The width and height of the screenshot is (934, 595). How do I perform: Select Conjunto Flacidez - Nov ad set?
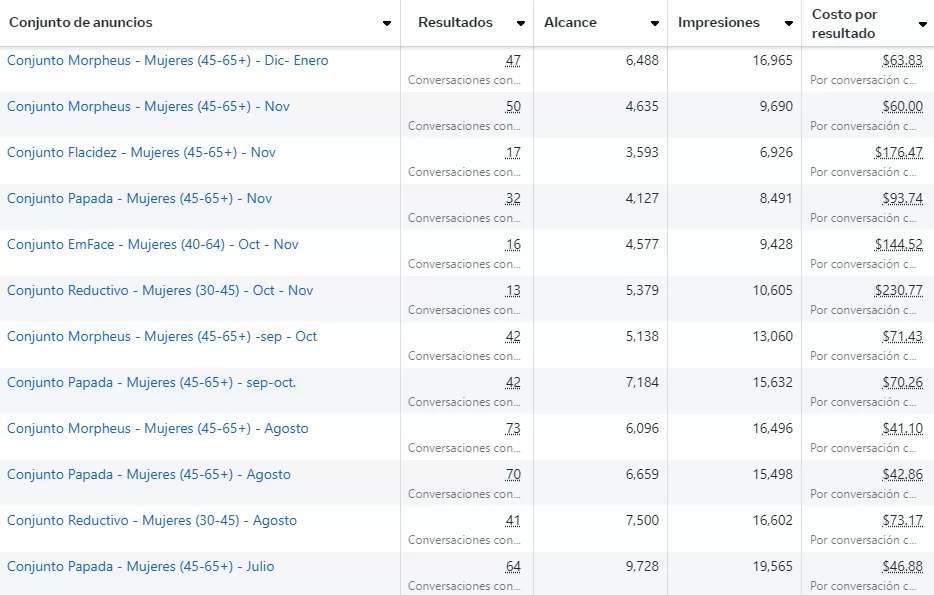141,153
